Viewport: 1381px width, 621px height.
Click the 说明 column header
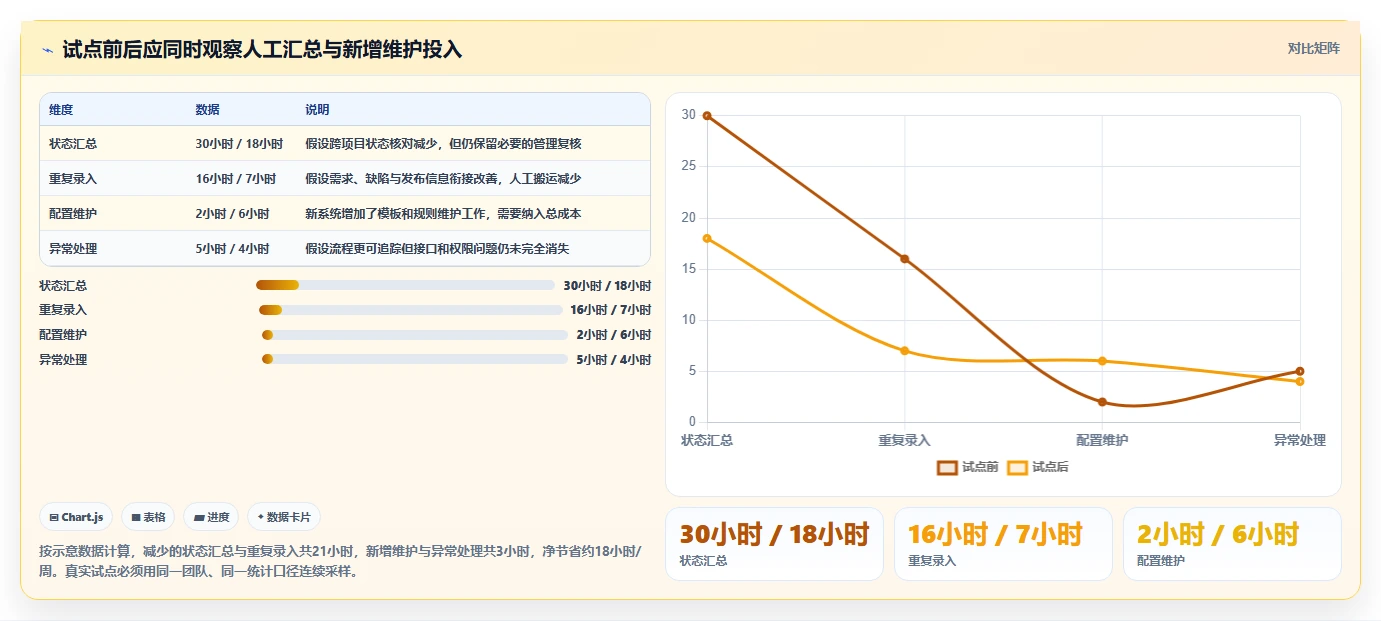point(317,110)
